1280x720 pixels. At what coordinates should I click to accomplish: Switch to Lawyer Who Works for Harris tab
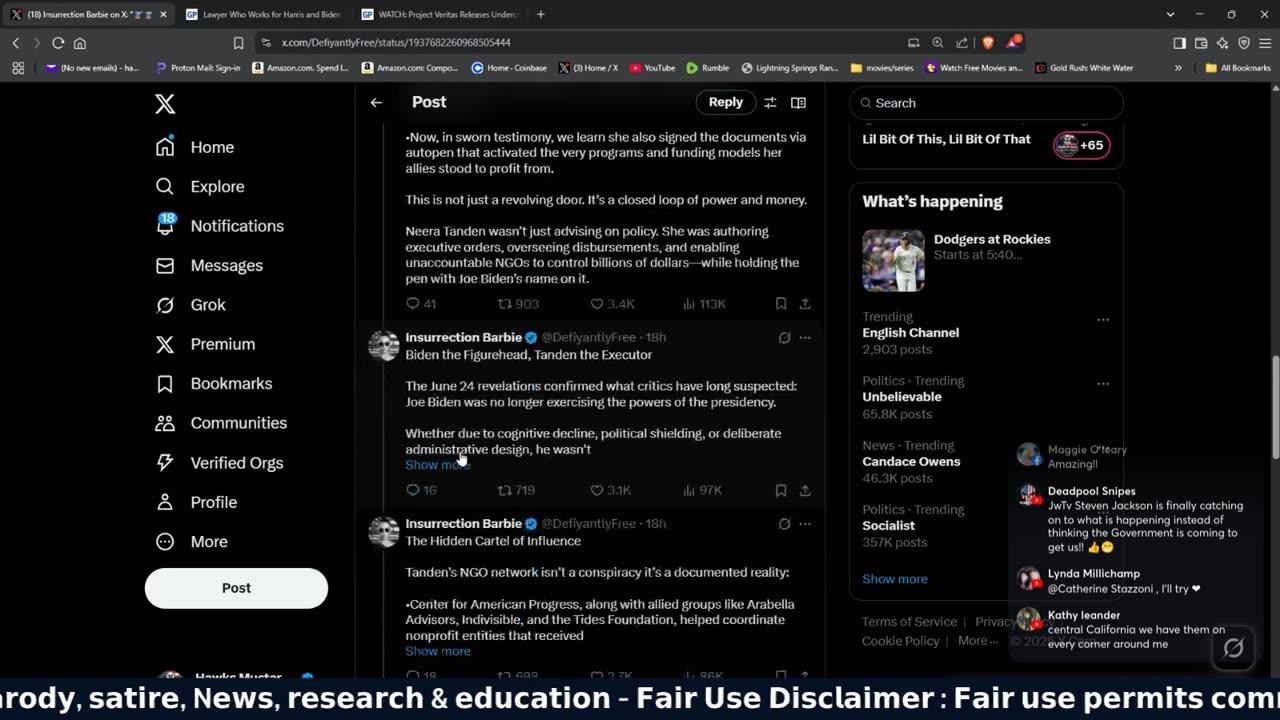pos(266,14)
